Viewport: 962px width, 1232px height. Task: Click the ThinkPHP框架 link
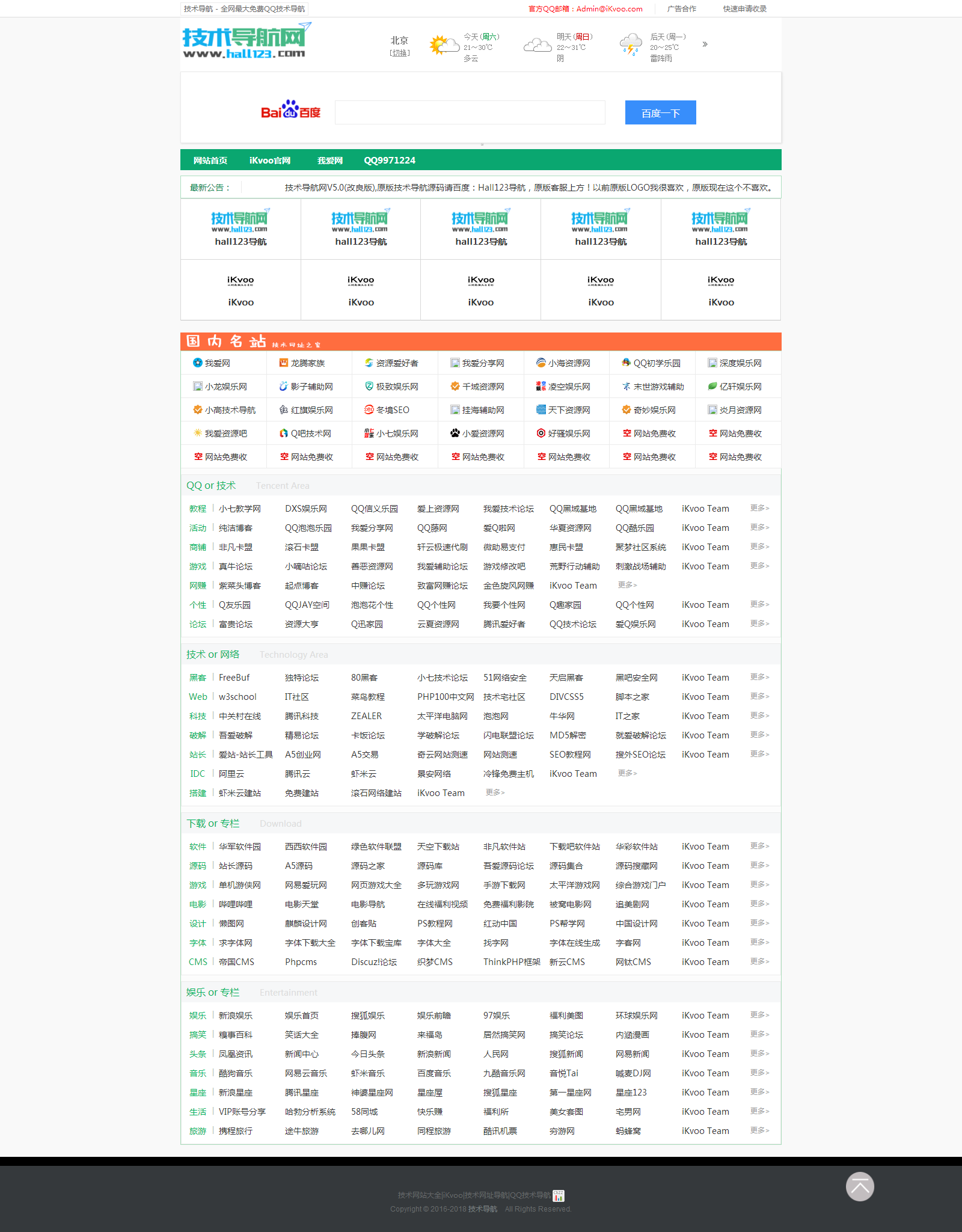(x=512, y=962)
